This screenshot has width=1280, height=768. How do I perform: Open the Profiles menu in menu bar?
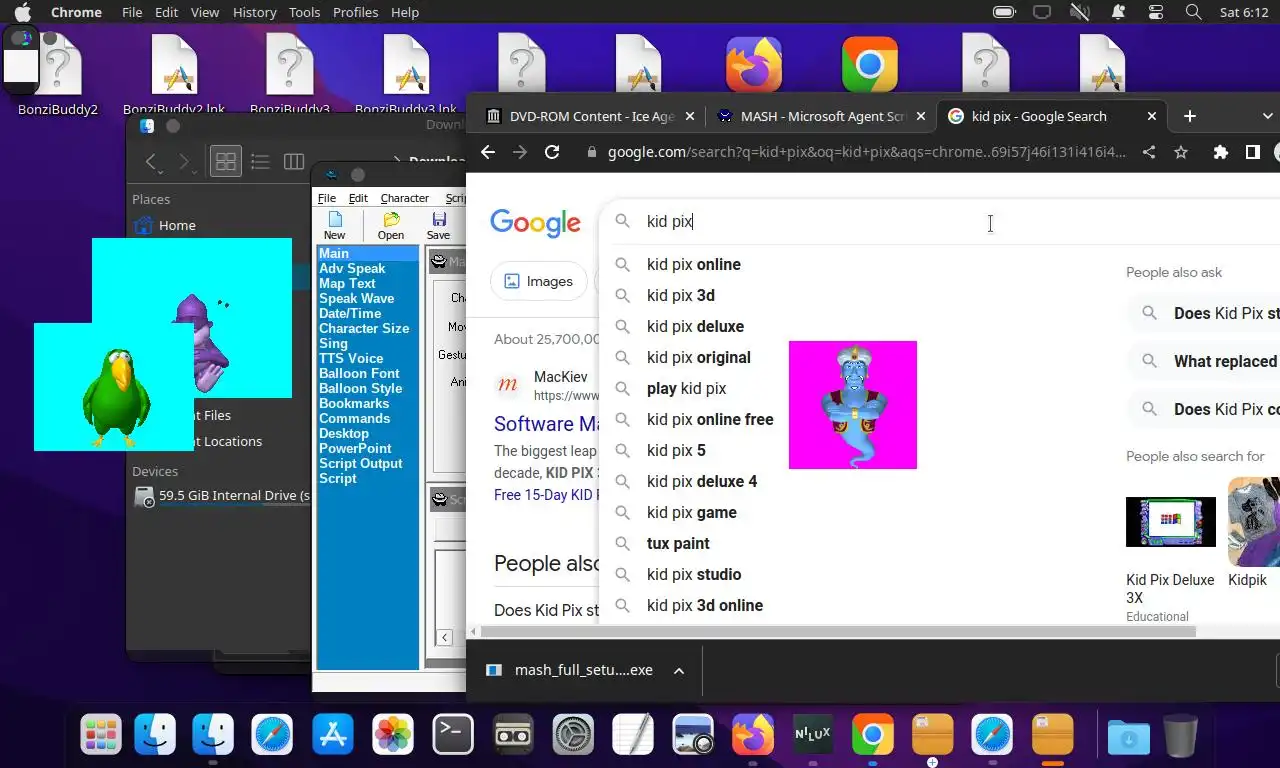(x=355, y=12)
